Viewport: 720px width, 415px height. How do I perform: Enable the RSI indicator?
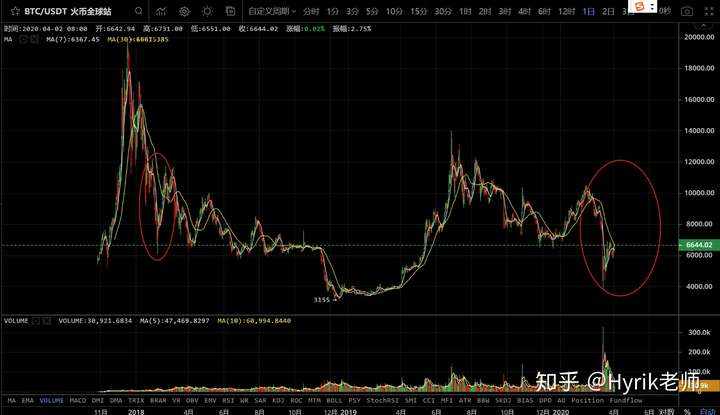[228, 400]
